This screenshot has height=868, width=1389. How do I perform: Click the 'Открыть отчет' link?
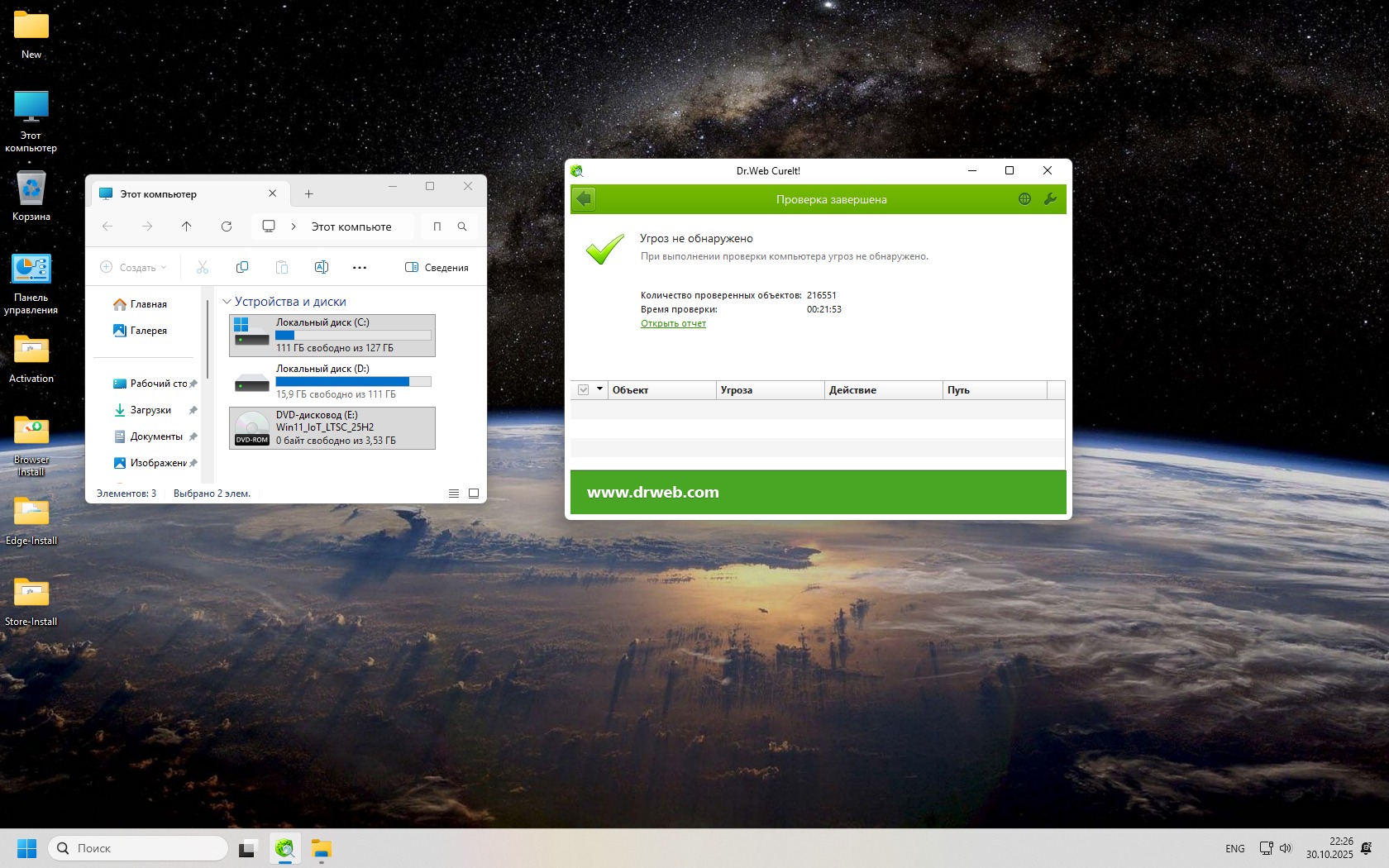[673, 323]
